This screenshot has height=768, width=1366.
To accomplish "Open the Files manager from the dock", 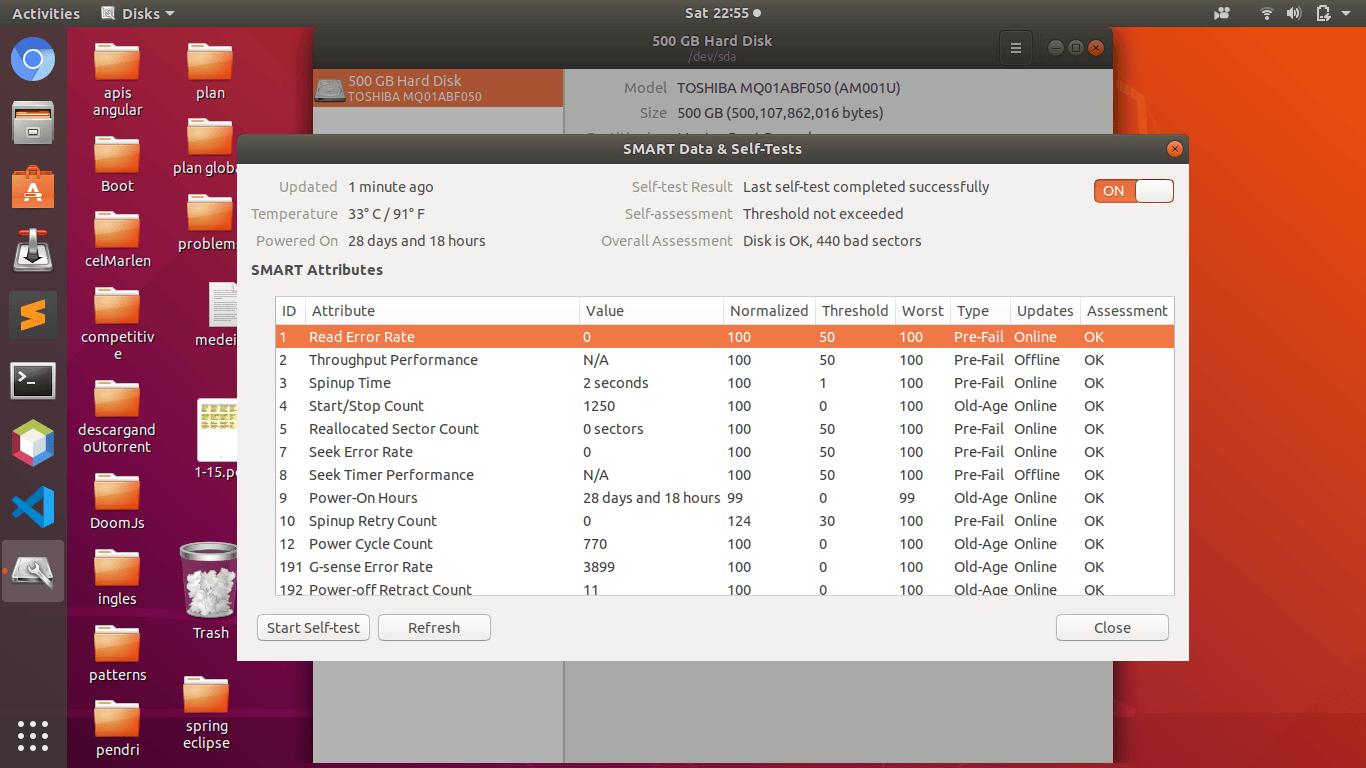I will pyautogui.click(x=33, y=124).
